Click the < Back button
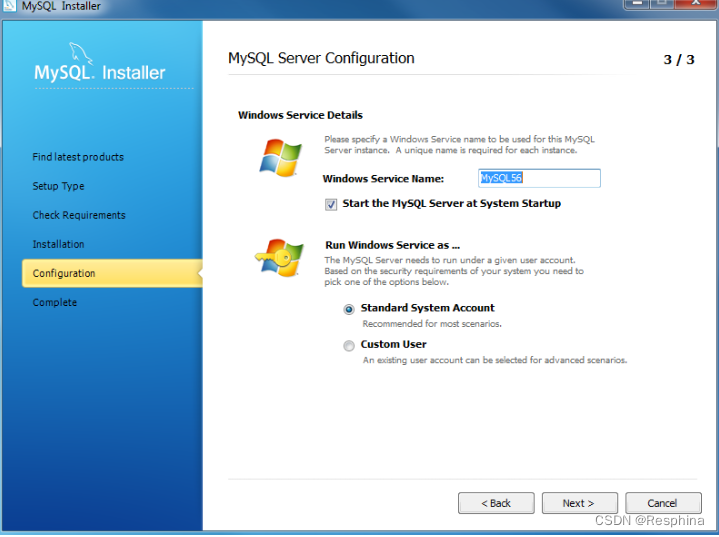 (x=496, y=503)
